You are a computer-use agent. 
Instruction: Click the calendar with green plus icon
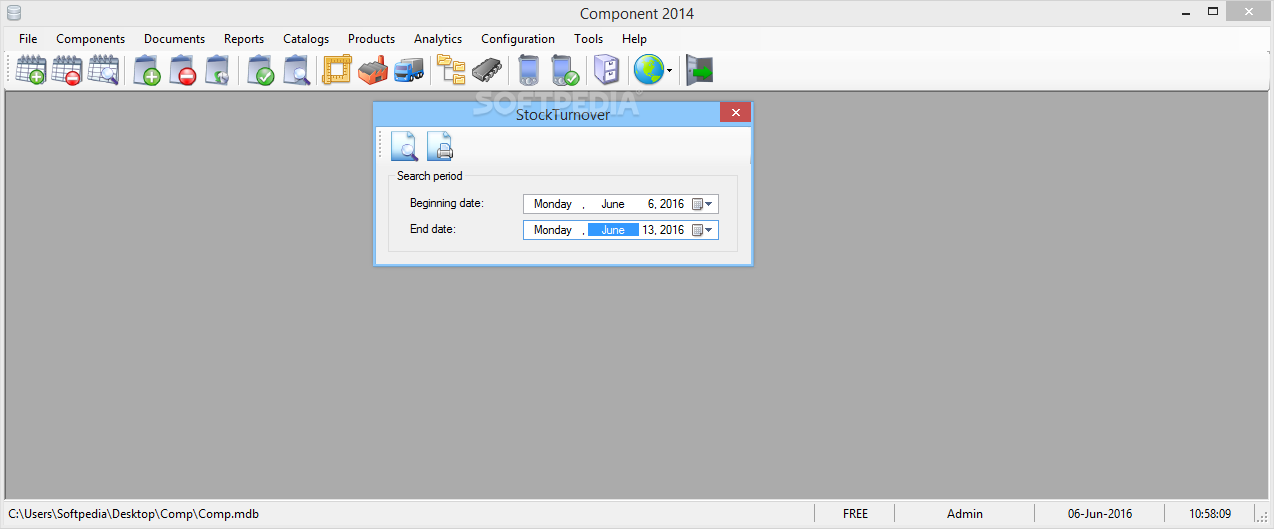coord(31,71)
